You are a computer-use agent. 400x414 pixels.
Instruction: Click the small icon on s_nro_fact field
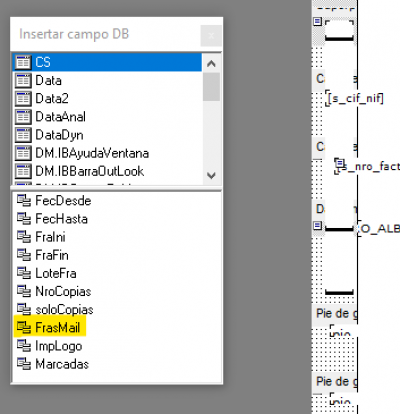pyautogui.click(x=340, y=163)
